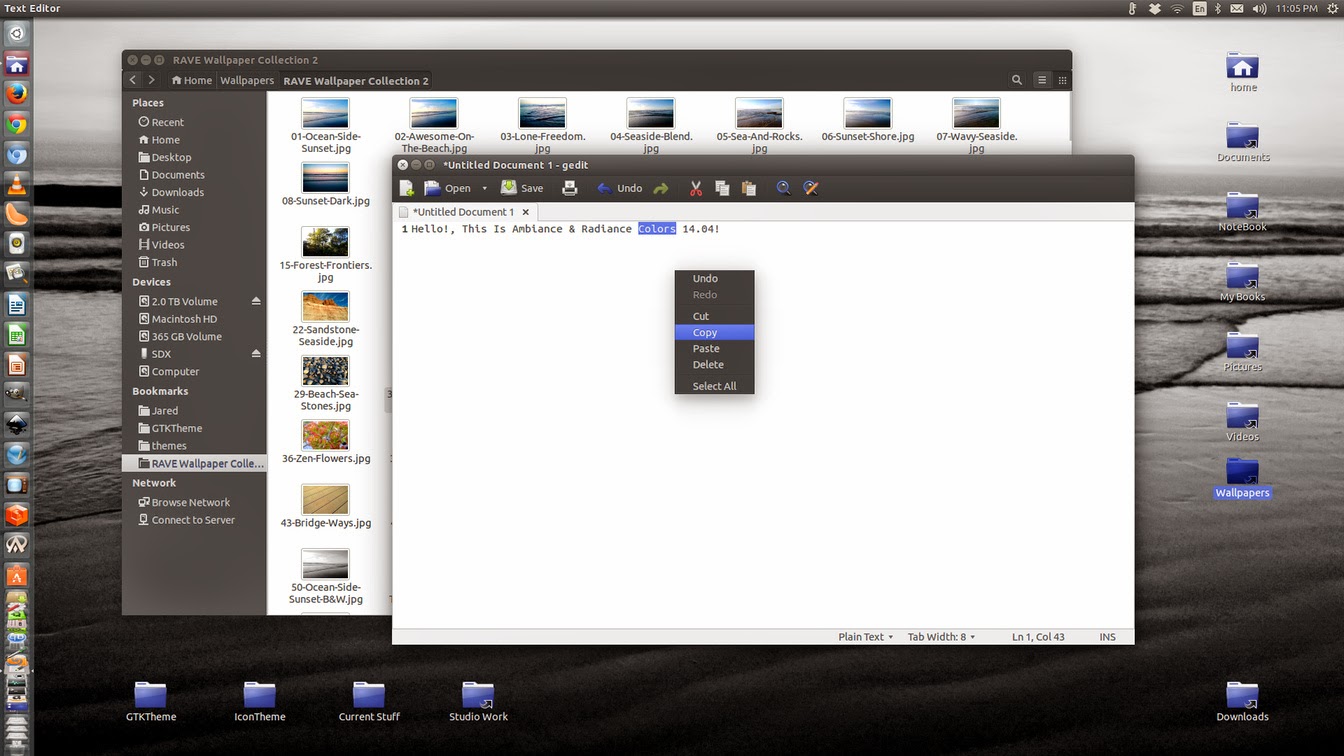Viewport: 1344px width, 756px height.
Task: Go back in the file manager
Action: [x=133, y=80]
